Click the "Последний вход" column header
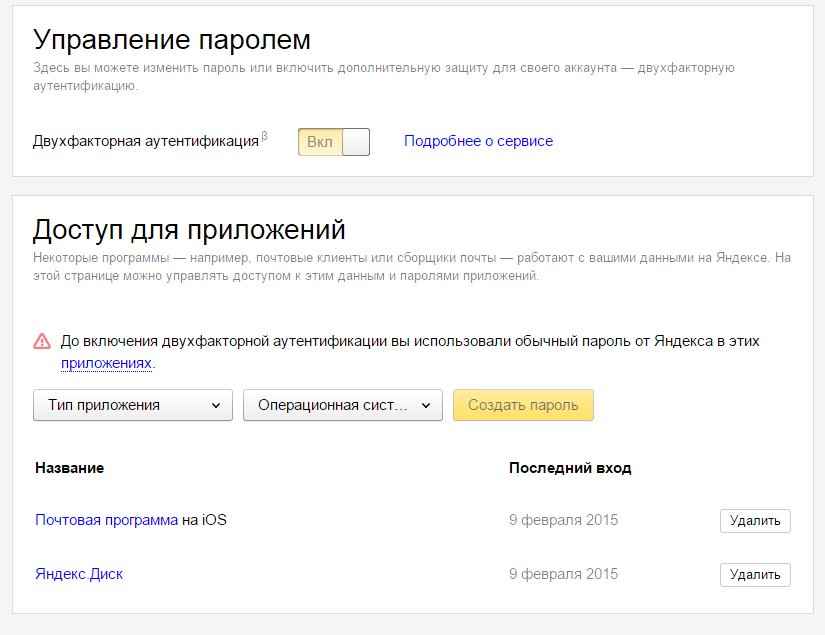The height and width of the screenshot is (635, 825). point(569,468)
